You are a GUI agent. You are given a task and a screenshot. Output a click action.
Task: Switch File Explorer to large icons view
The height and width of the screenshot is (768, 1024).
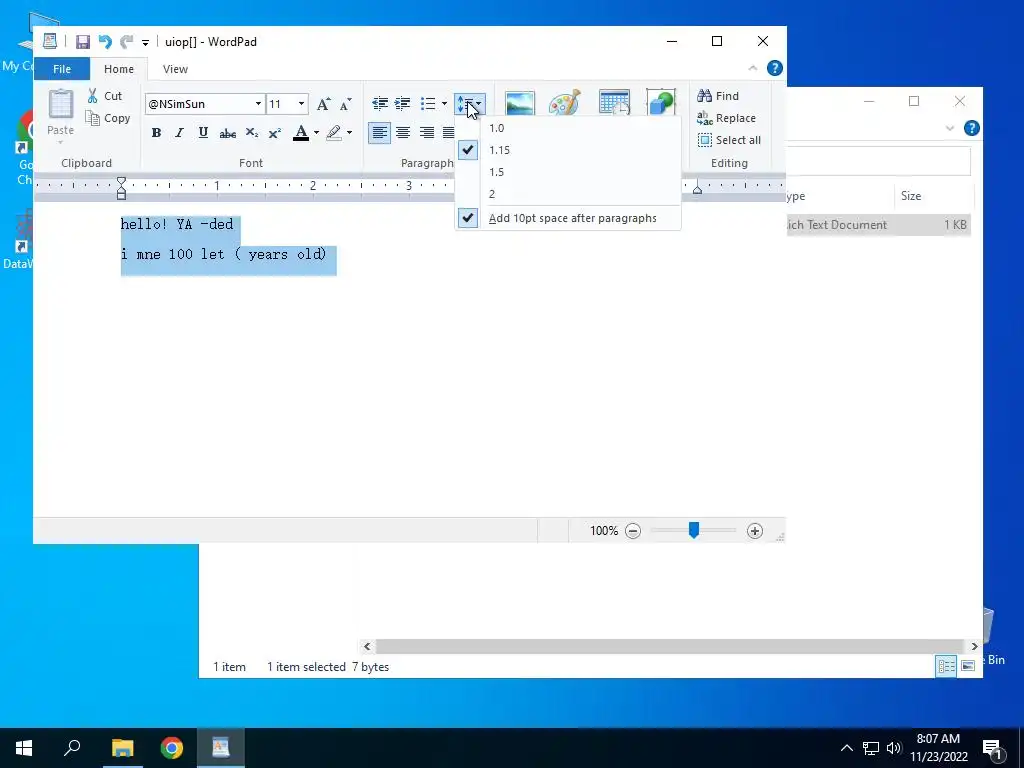968,666
